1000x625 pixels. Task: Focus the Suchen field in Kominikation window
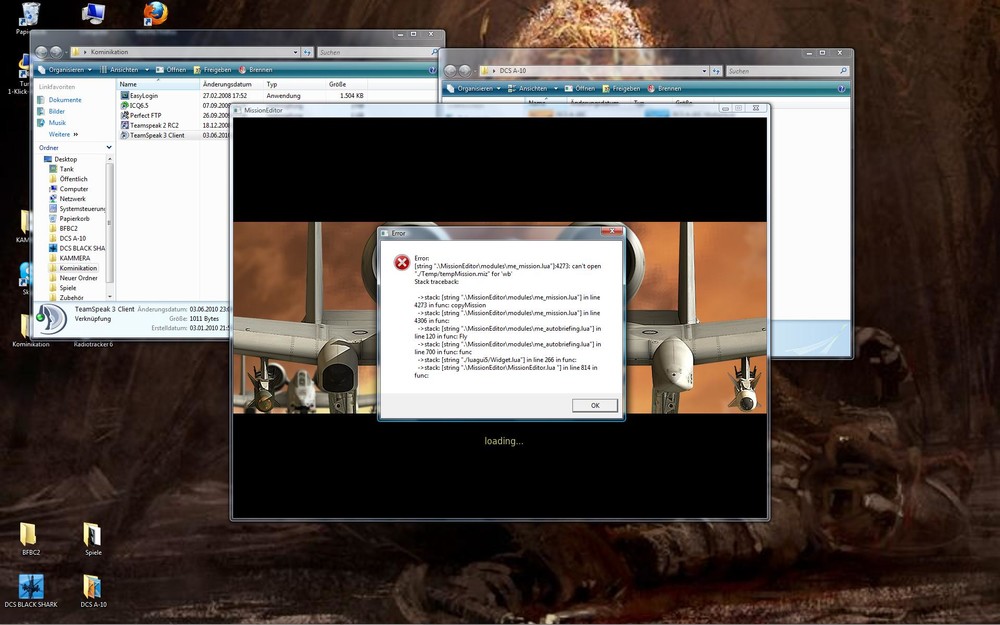[373, 52]
